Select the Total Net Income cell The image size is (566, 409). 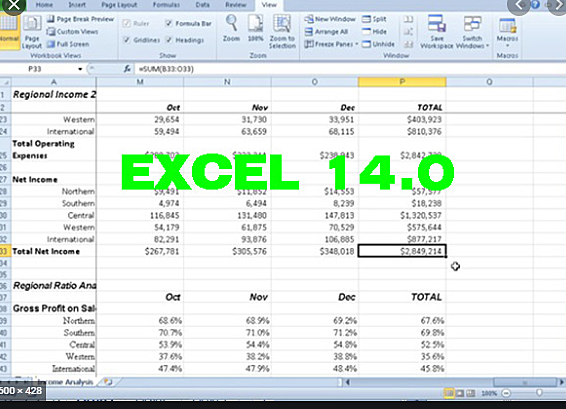(53, 251)
